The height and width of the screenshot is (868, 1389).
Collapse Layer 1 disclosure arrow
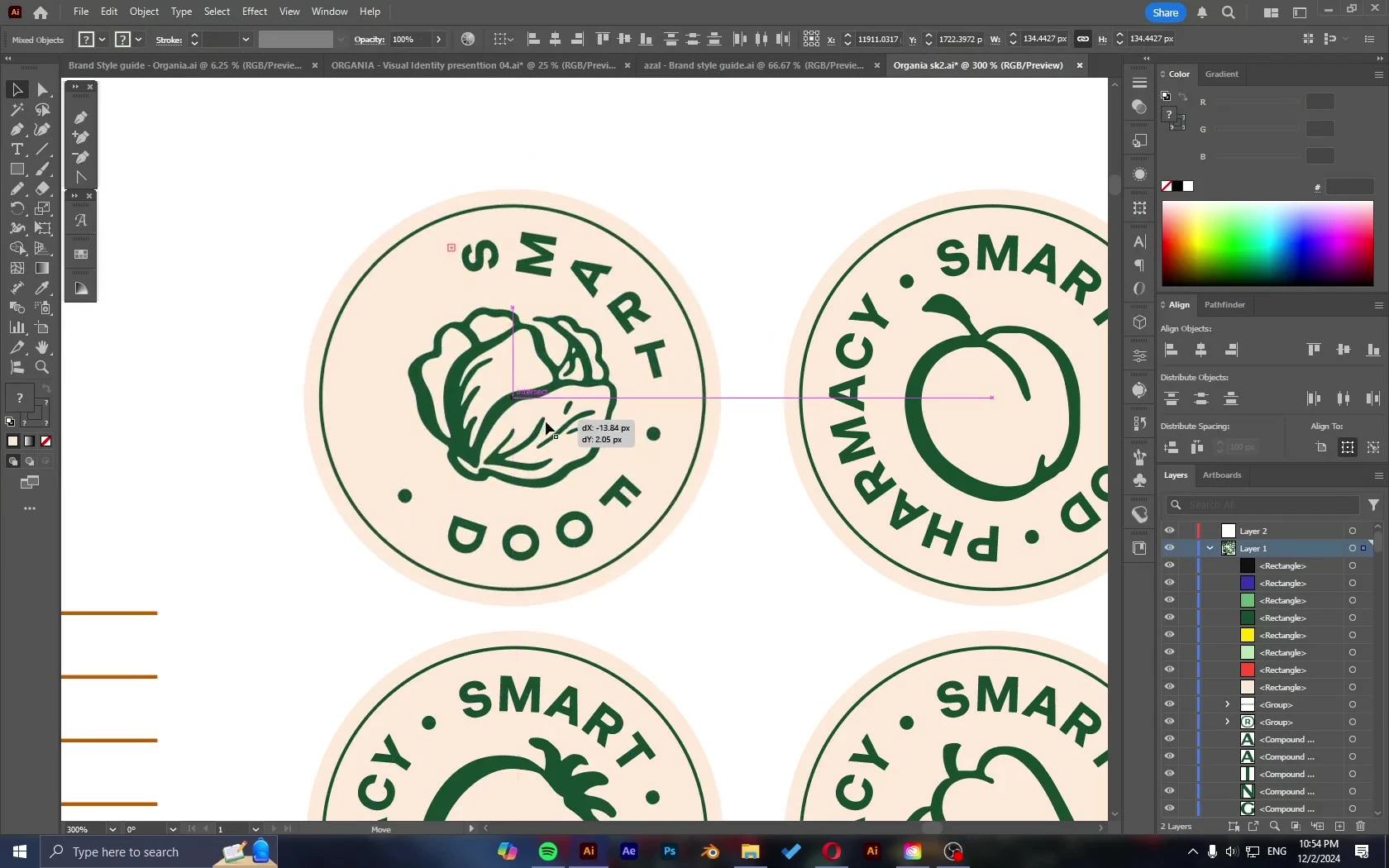(1210, 548)
